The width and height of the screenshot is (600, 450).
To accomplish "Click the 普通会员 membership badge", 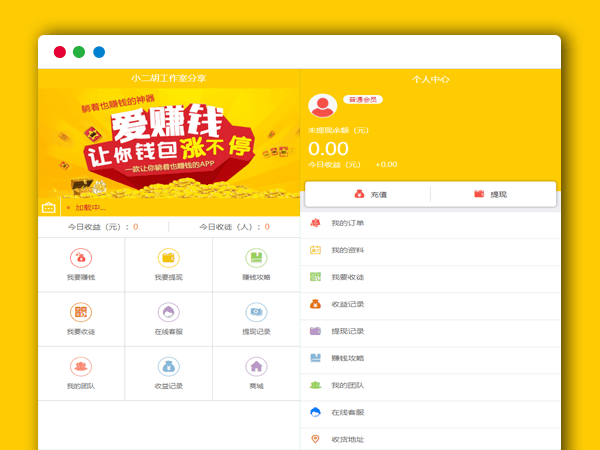I will coord(363,100).
